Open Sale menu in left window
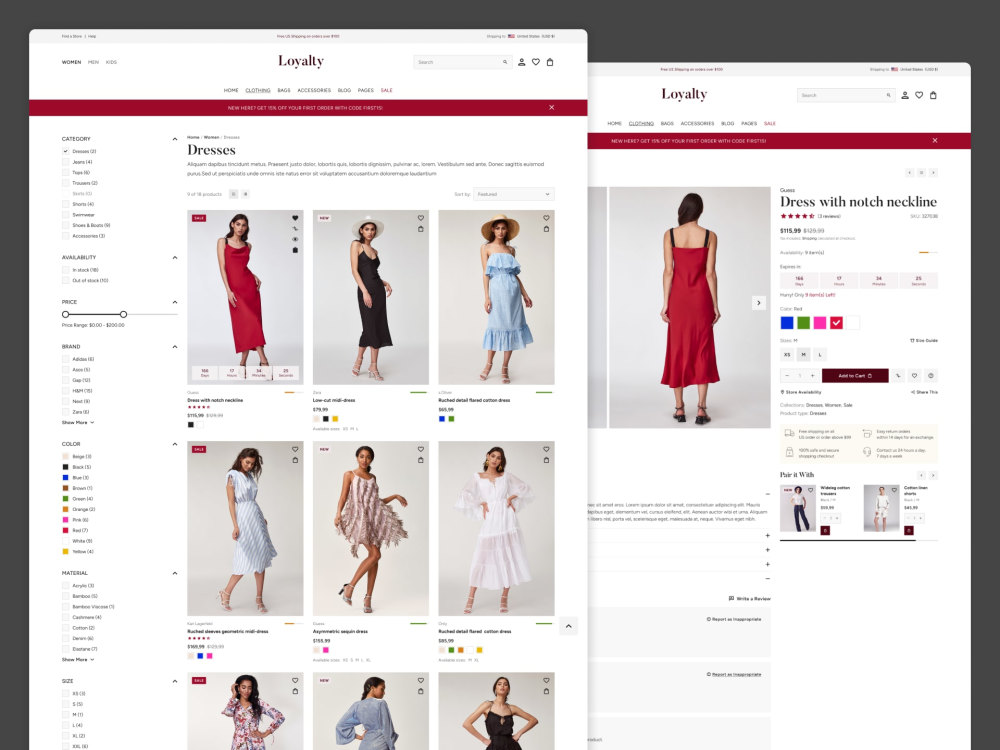The height and width of the screenshot is (750, 1000). tap(386, 91)
